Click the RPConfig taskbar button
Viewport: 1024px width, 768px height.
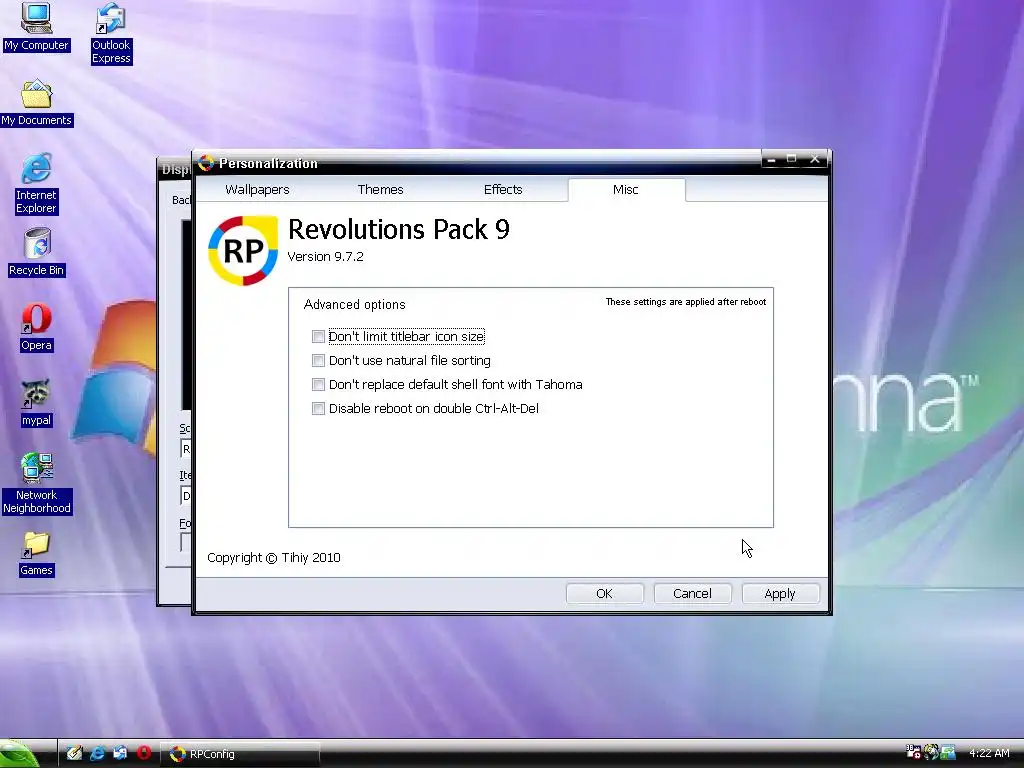(x=240, y=754)
